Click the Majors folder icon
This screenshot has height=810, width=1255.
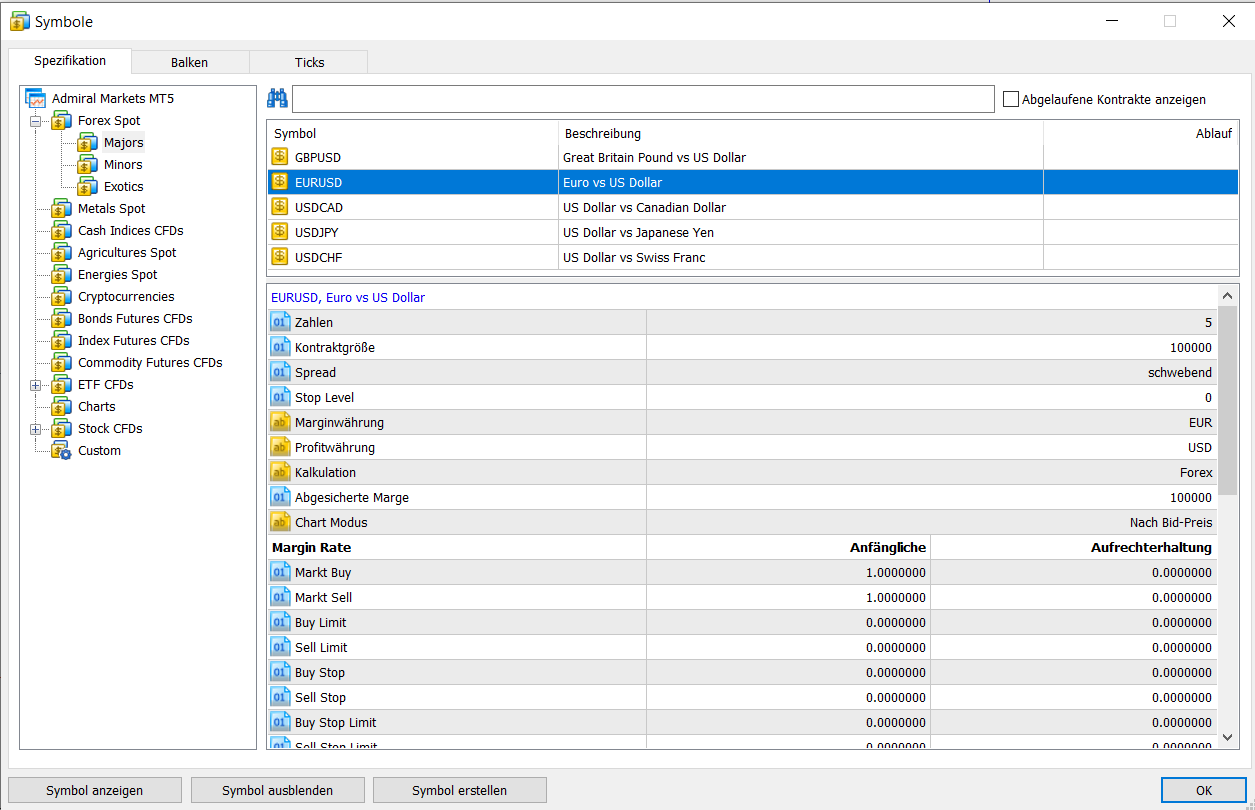(87, 143)
